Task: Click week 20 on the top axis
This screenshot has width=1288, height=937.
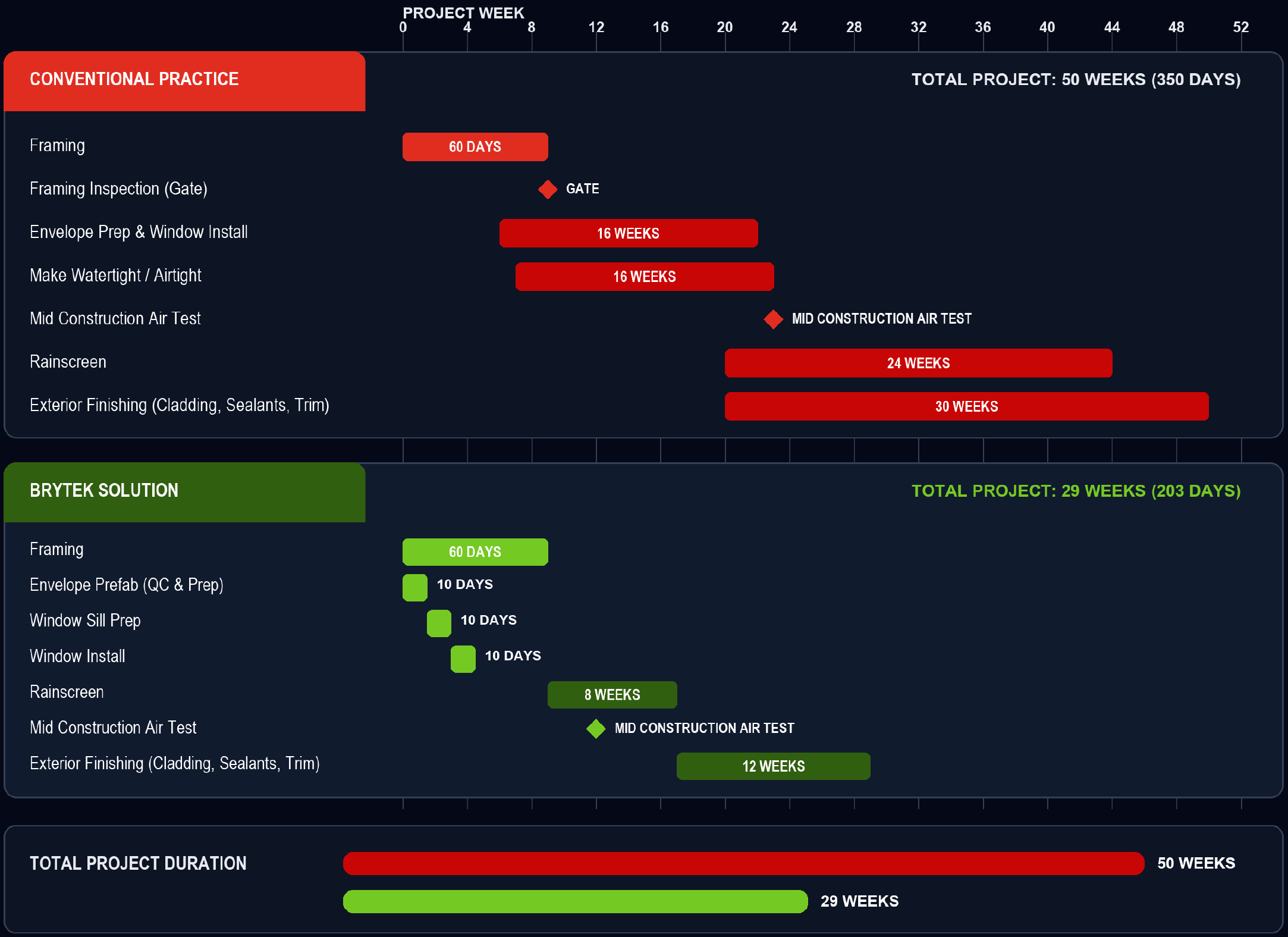Action: pos(725,27)
